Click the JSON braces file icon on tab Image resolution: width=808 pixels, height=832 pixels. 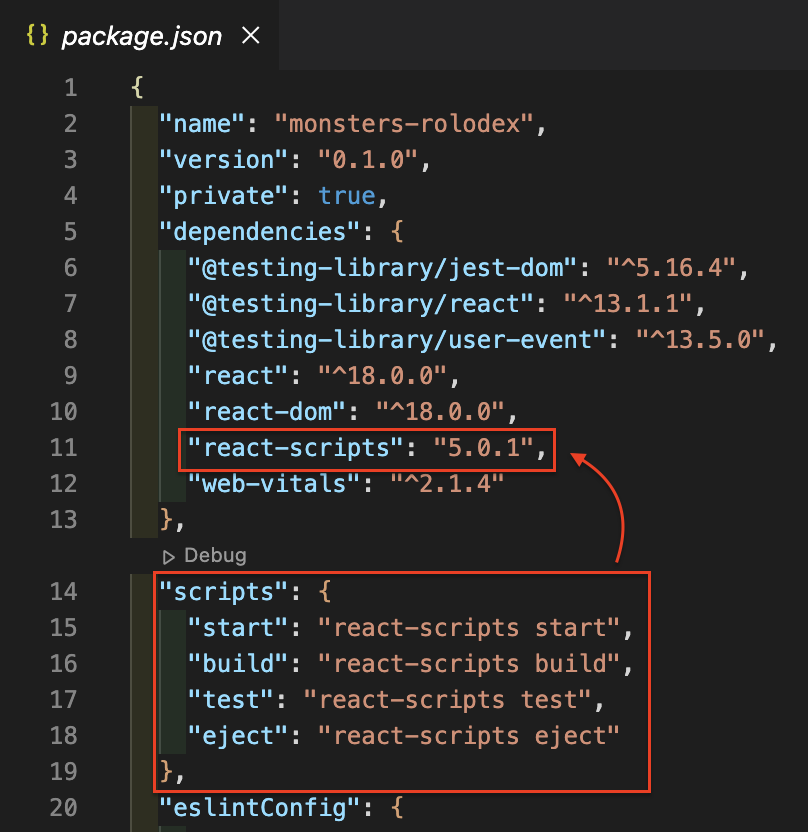pyautogui.click(x=37, y=36)
